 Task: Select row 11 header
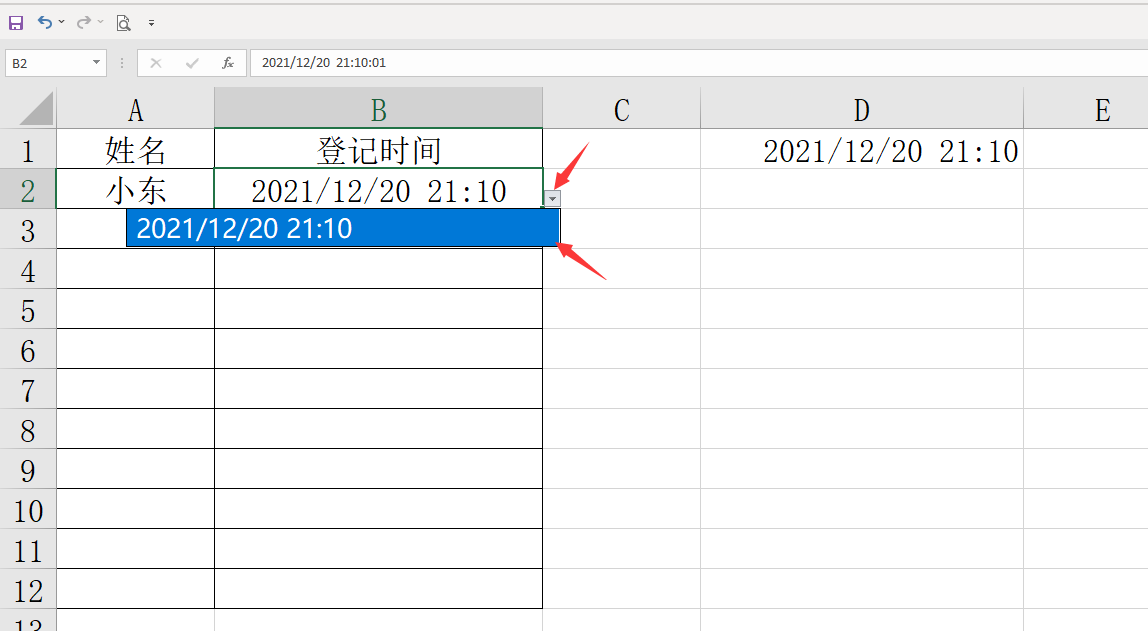click(28, 549)
